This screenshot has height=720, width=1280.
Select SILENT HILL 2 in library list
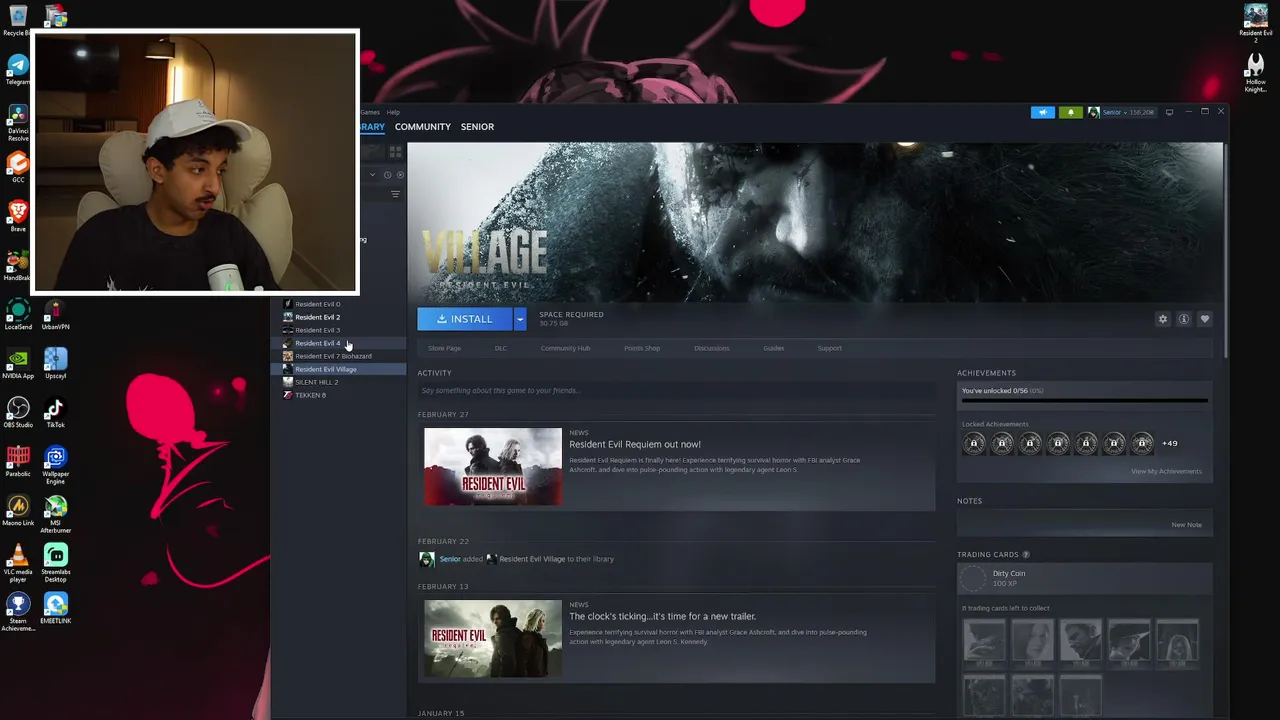pyautogui.click(x=316, y=382)
